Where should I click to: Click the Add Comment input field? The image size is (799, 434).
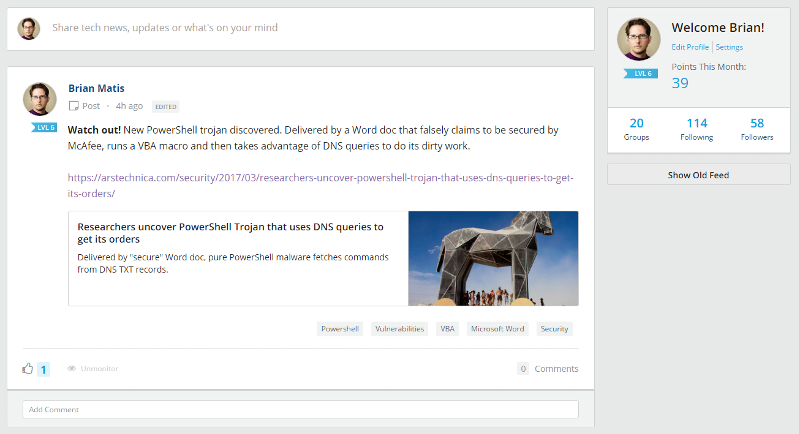(x=301, y=410)
